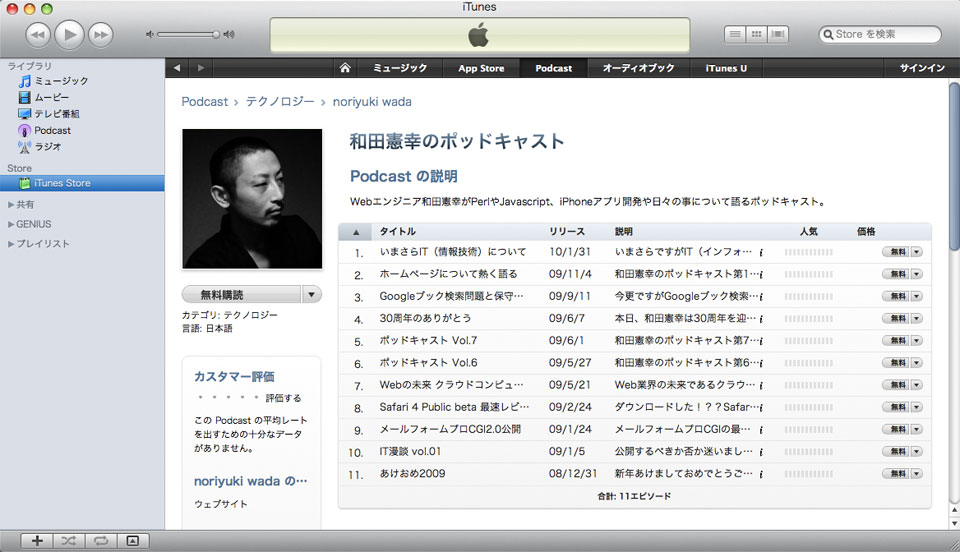Screen dimensions: 960x552
Task: Open the 無料購読 dropdown arrow
Action: [x=311, y=294]
